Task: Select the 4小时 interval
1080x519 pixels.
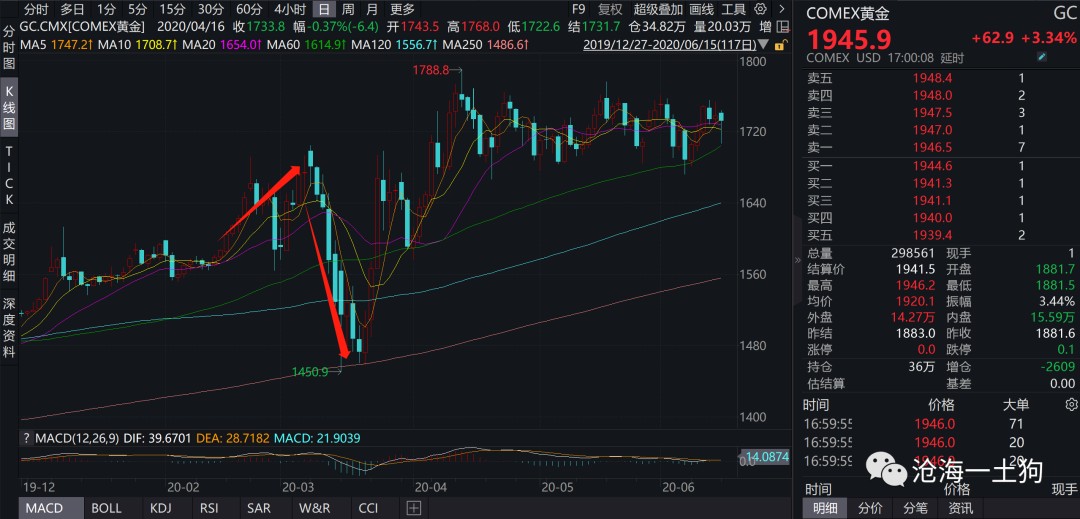Action: (289, 9)
